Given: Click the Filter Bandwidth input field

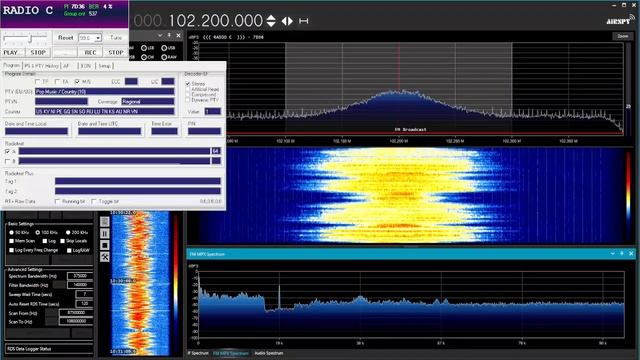Looking at the screenshot, I should [80, 285].
